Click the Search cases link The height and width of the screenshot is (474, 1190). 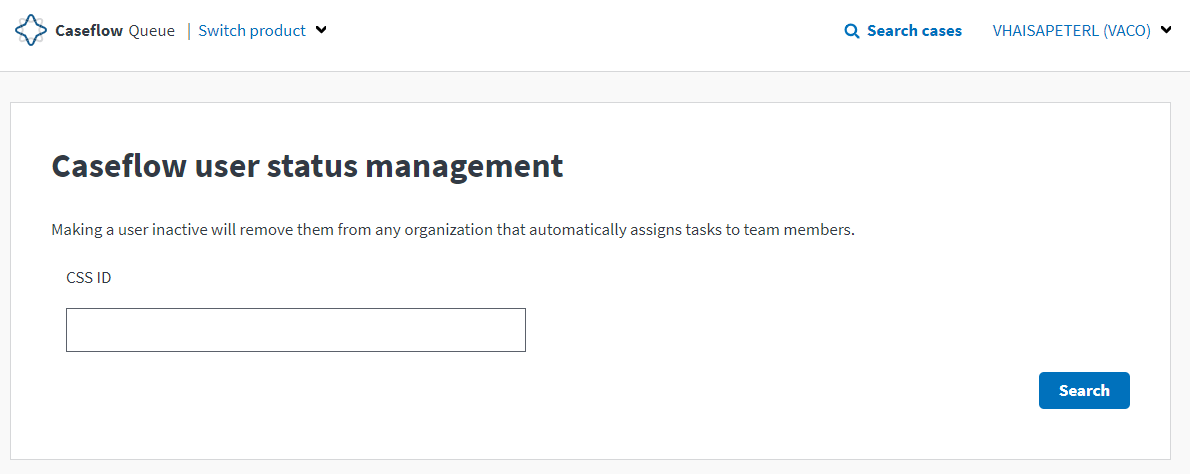click(x=903, y=30)
